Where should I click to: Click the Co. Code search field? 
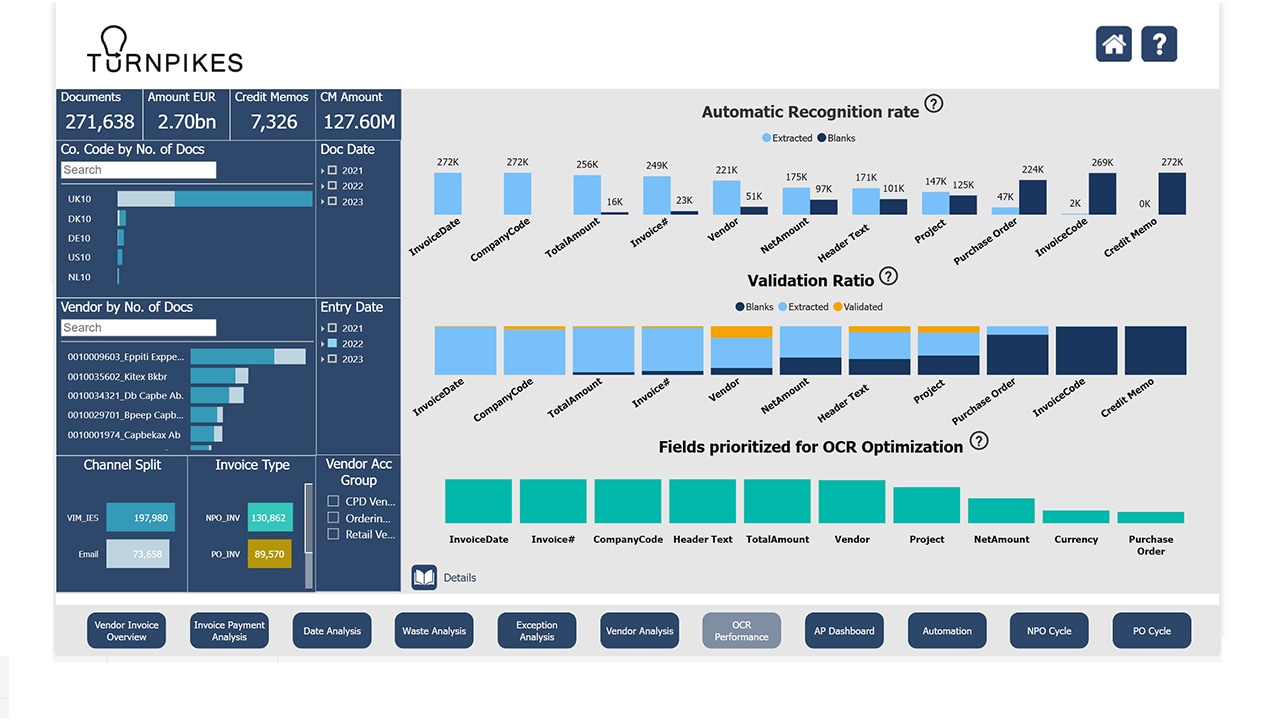[x=138, y=170]
